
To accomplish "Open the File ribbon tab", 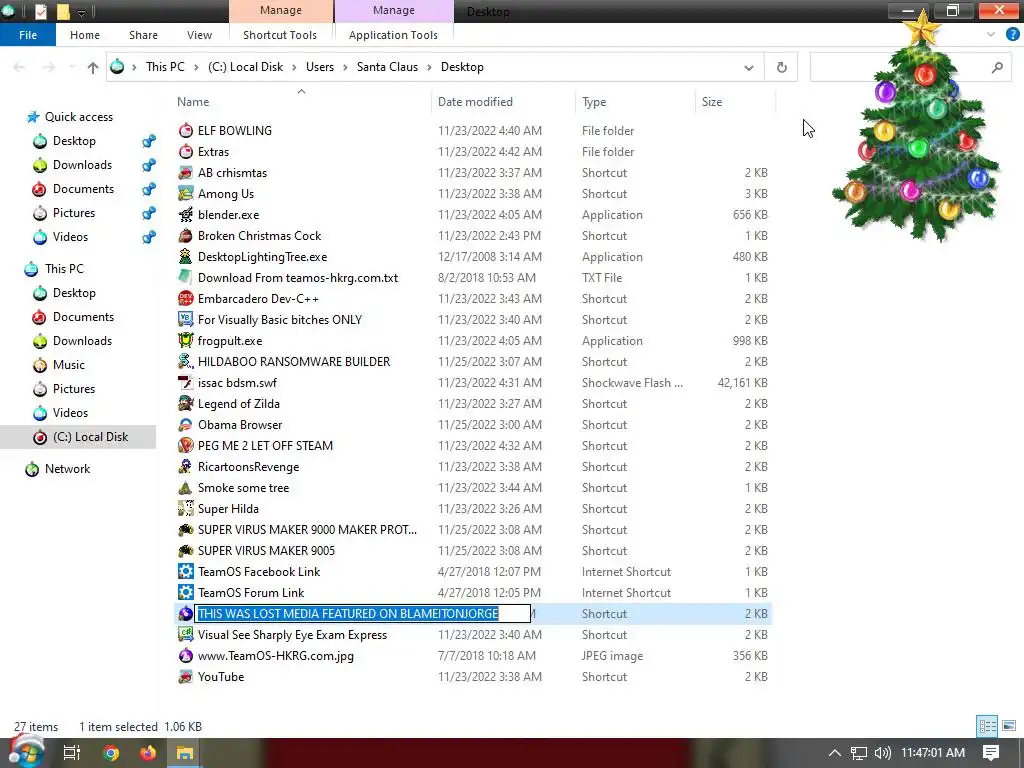I will tap(27, 35).
